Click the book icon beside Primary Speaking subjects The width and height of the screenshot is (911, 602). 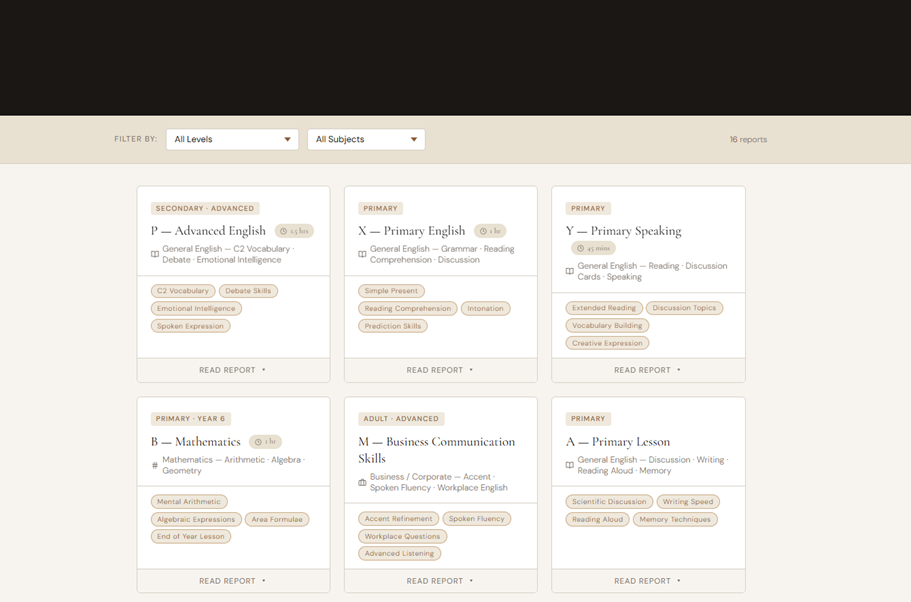(569, 271)
